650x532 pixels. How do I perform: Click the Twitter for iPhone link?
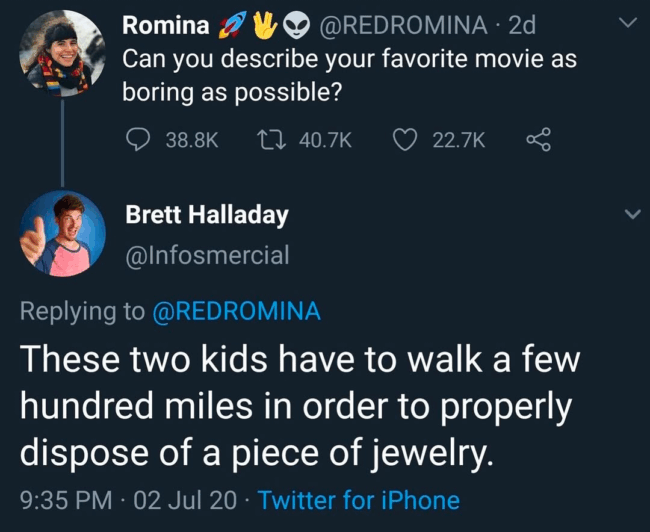click(x=358, y=500)
